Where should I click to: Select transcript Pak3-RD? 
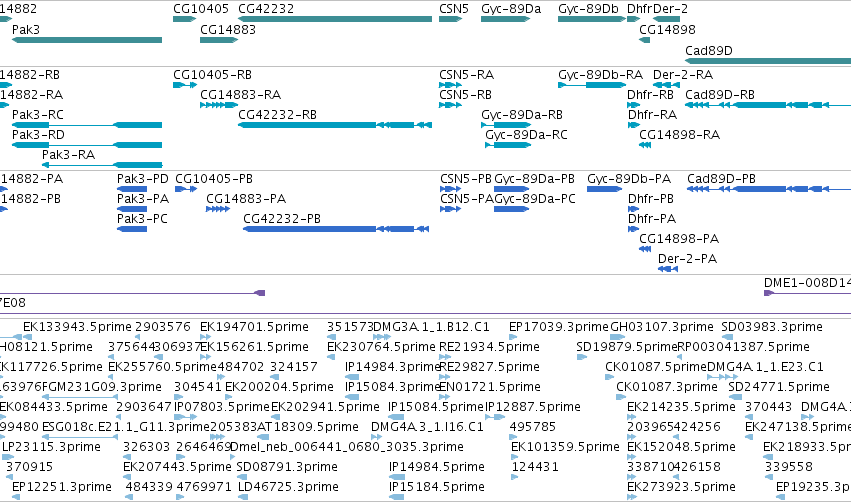coord(87,145)
